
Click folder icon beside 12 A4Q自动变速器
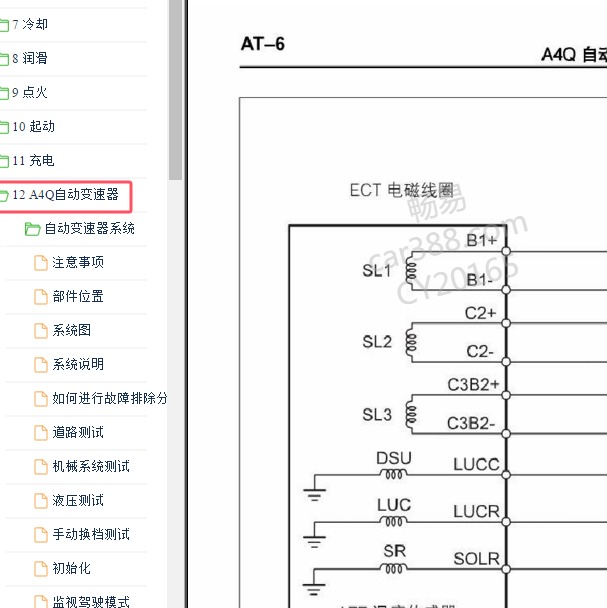(4, 195)
